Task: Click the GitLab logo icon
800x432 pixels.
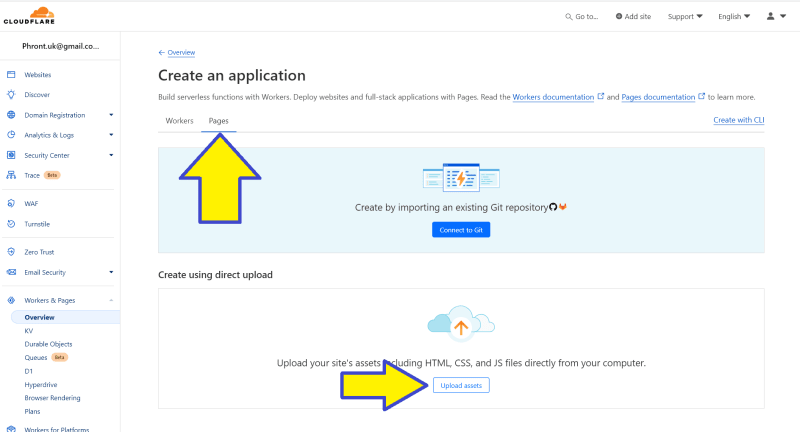Action: point(563,207)
